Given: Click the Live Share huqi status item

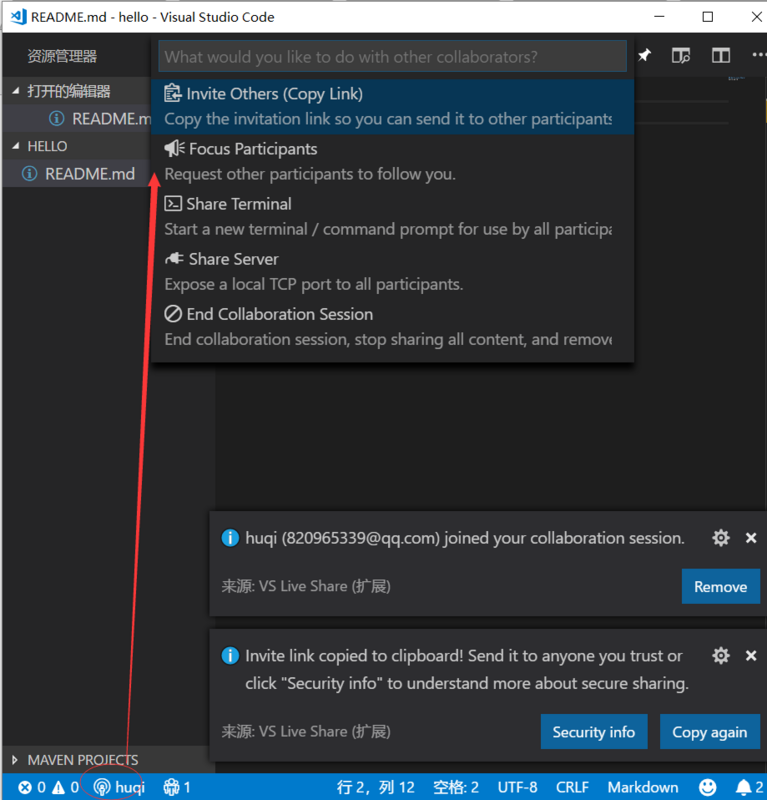Looking at the screenshot, I should (x=119, y=787).
